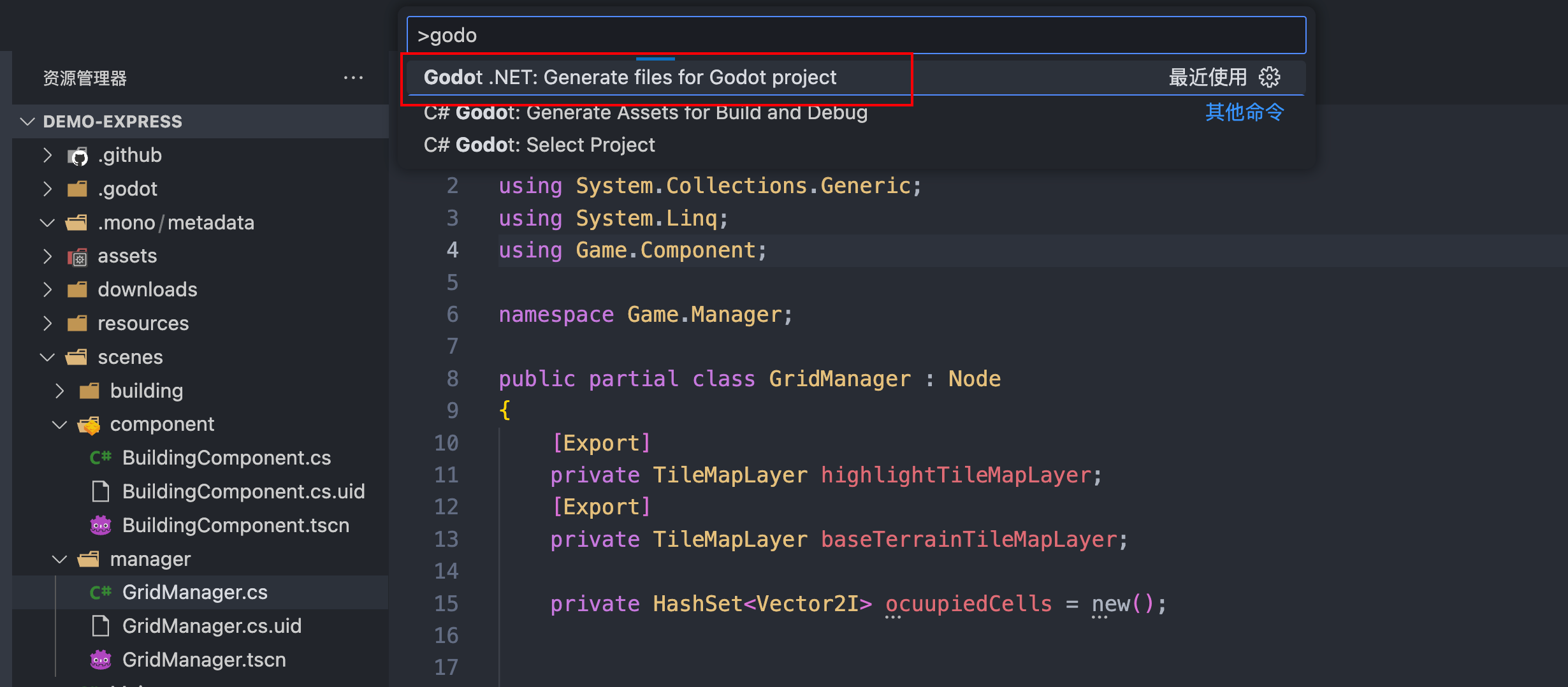Run Godot .NET: Generate files command

tap(630, 77)
